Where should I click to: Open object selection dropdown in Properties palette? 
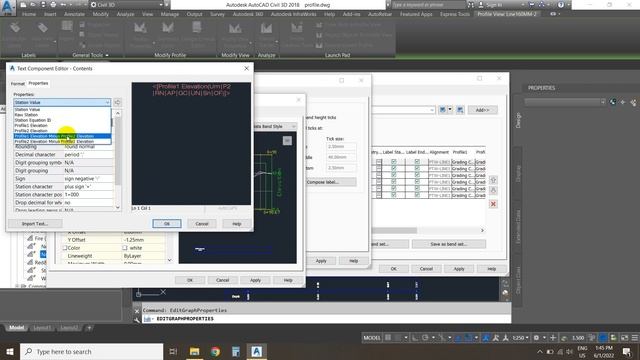coord(565,102)
